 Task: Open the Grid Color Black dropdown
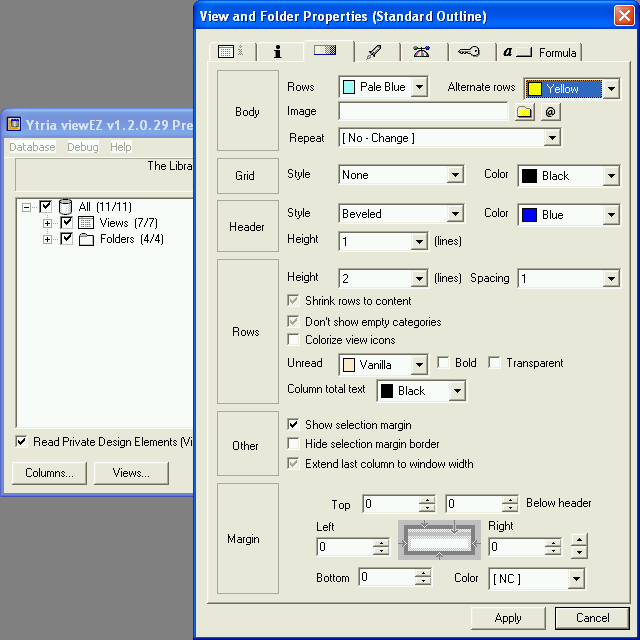pyautogui.click(x=611, y=176)
